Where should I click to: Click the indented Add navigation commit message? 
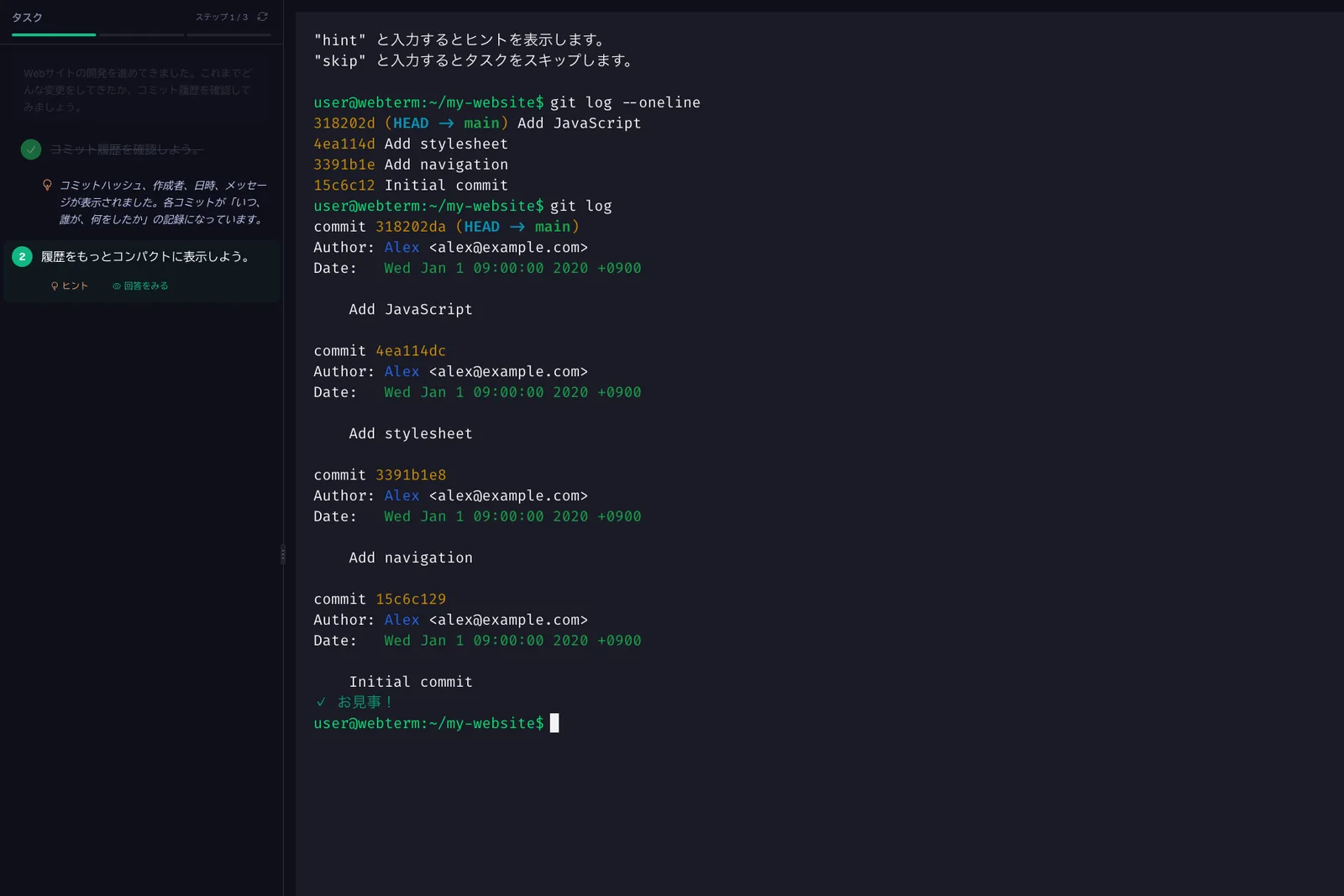411,558
